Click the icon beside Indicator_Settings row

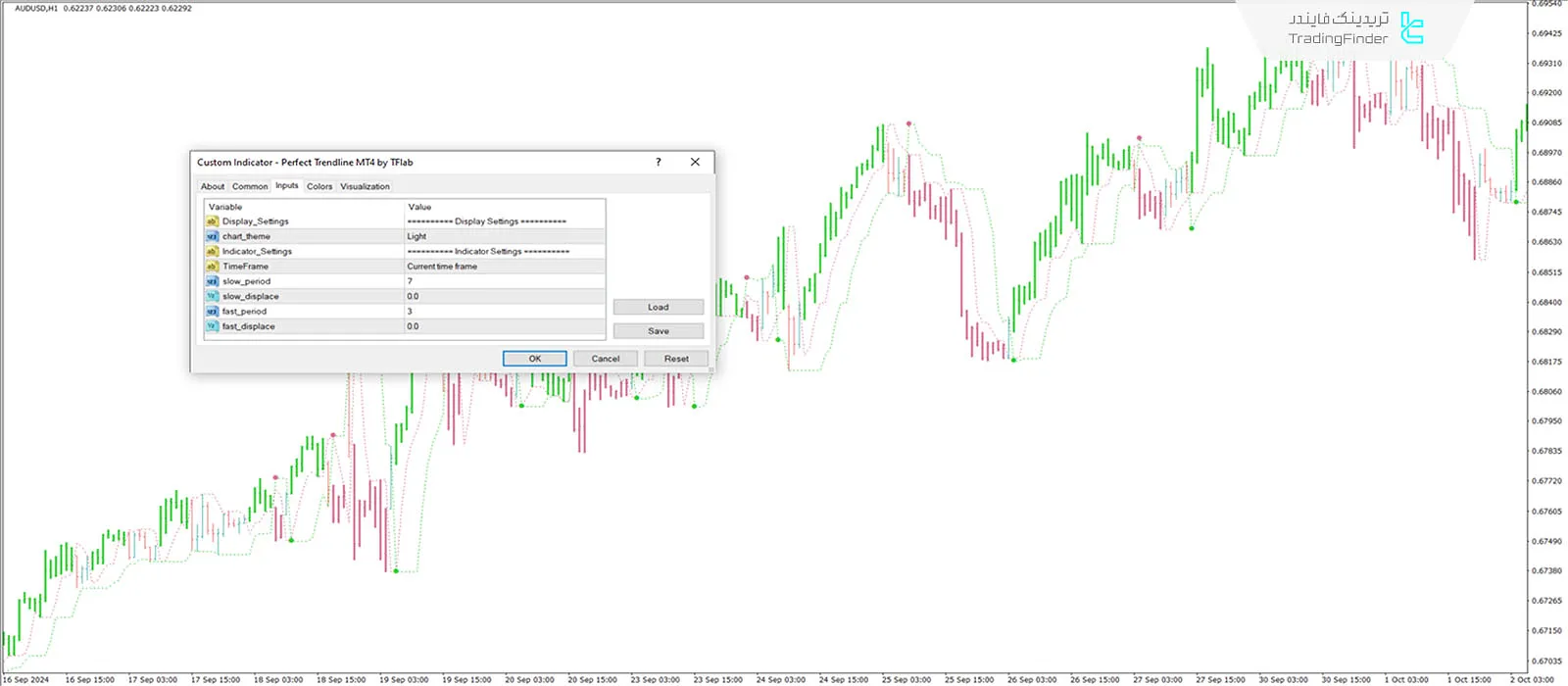click(212, 252)
